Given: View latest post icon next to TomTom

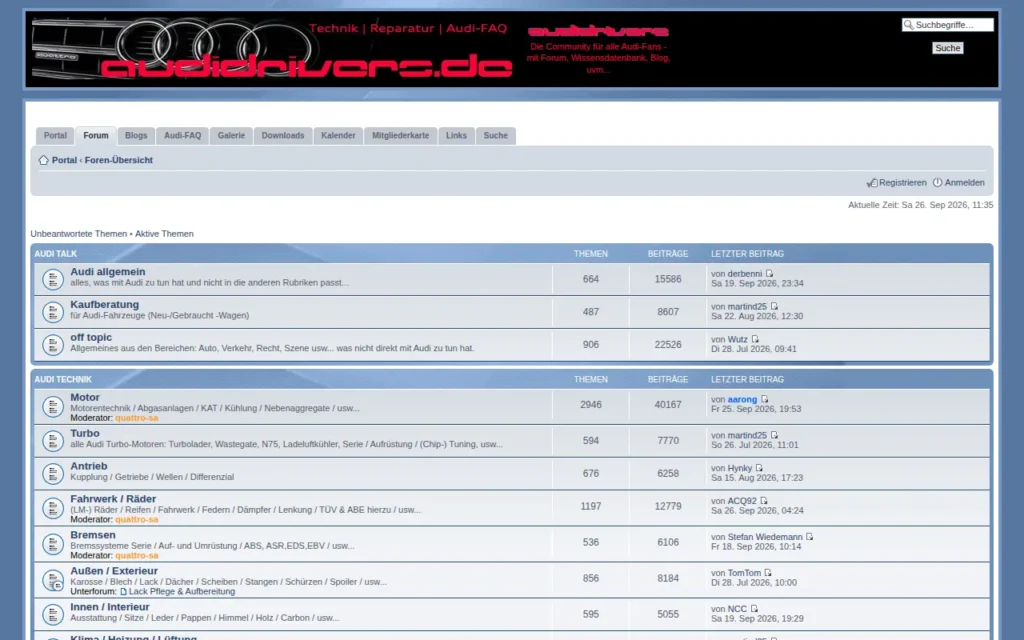Looking at the screenshot, I should pyautogui.click(x=768, y=573).
